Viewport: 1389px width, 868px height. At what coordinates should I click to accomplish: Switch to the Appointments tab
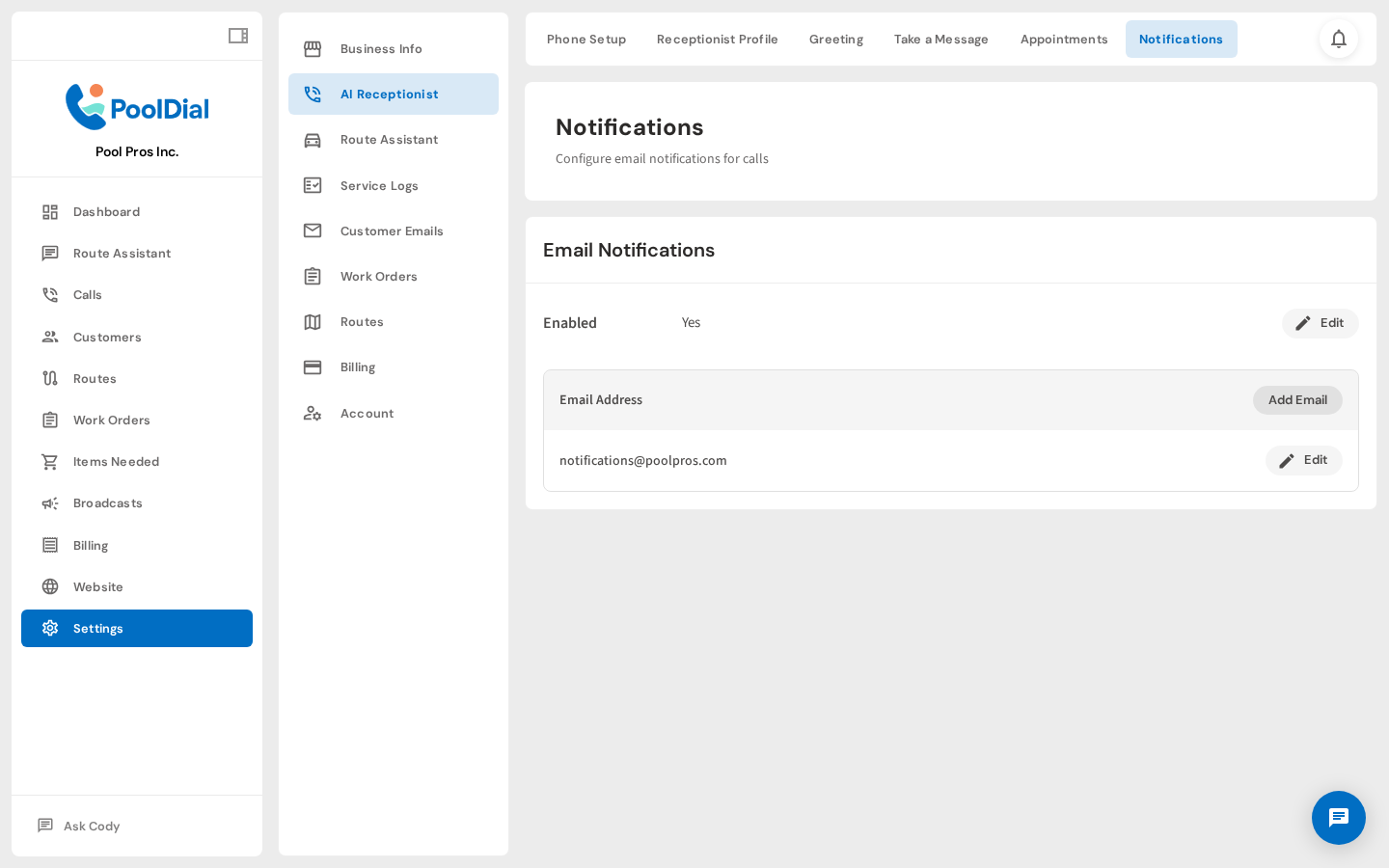[1064, 39]
